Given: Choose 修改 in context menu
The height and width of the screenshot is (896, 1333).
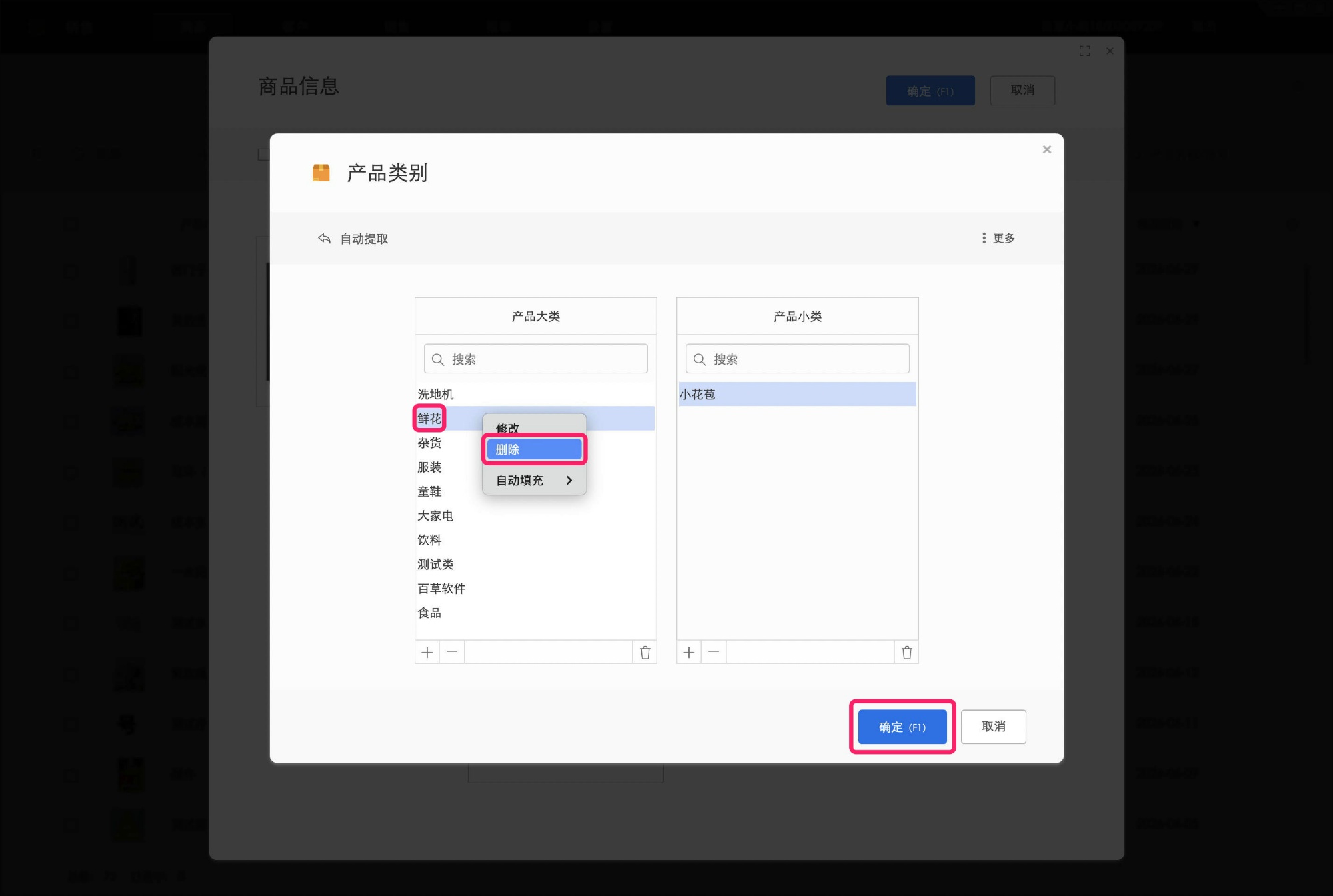Looking at the screenshot, I should [534, 427].
